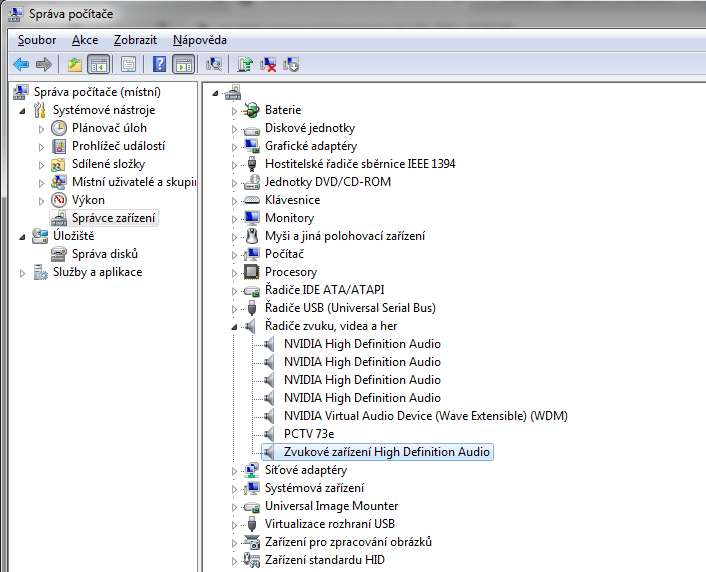Expand Služby a aplikace in left pane
Viewport: 706px width, 572px height.
pyautogui.click(x=23, y=273)
